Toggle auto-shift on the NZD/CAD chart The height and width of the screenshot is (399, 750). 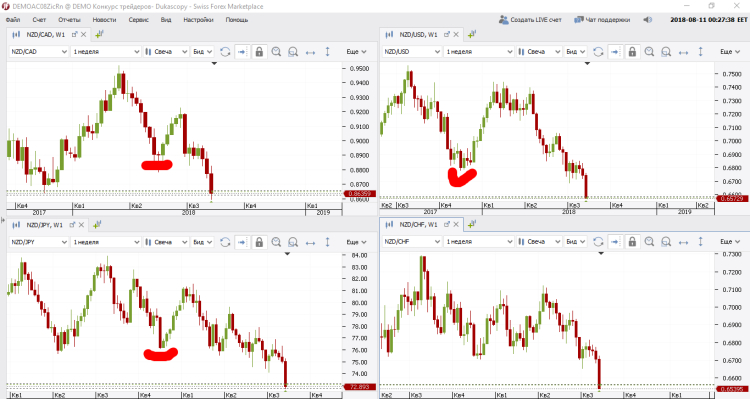pos(242,52)
